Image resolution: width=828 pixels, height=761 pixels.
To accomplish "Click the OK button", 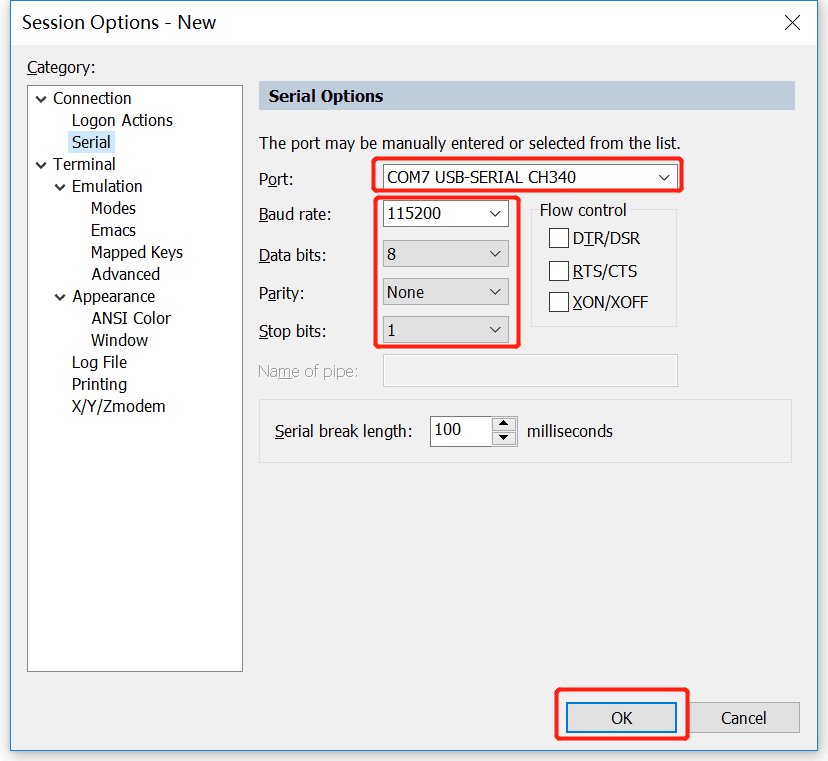I will pos(621,717).
